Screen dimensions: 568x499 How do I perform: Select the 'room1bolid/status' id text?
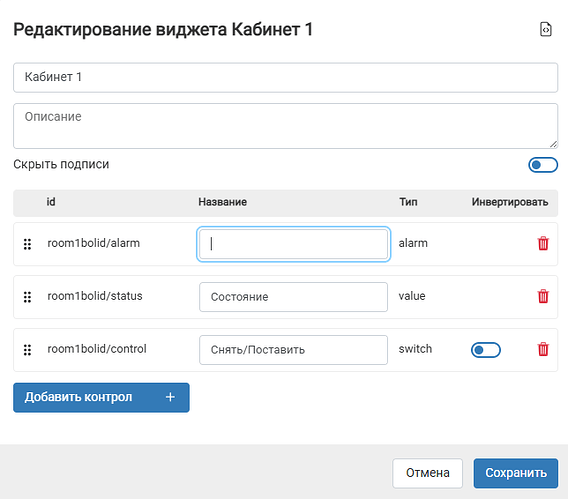click(95, 296)
